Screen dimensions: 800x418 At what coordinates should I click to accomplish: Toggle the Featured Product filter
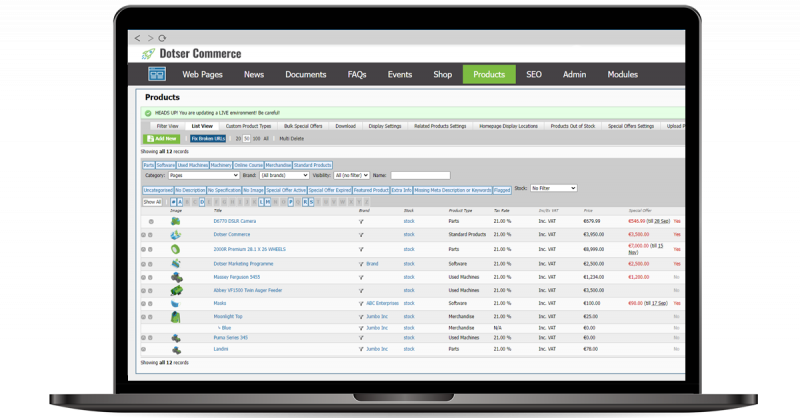click(371, 190)
